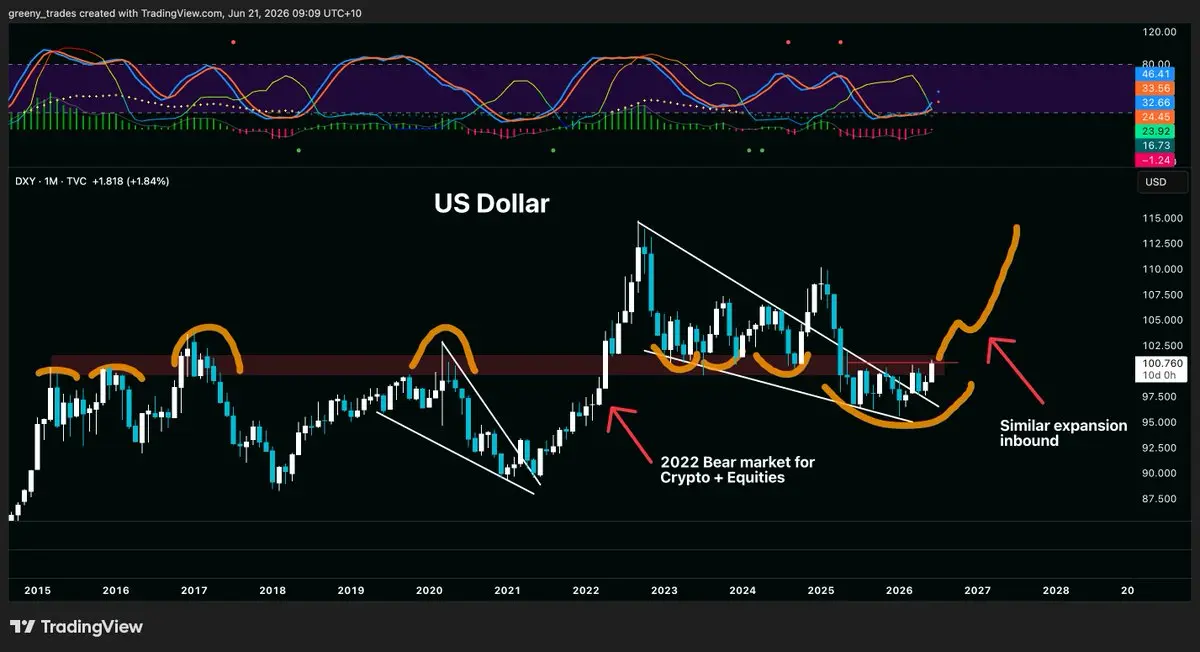
Task: Click the 120.00 indicator scale label
Action: pyautogui.click(x=1158, y=32)
